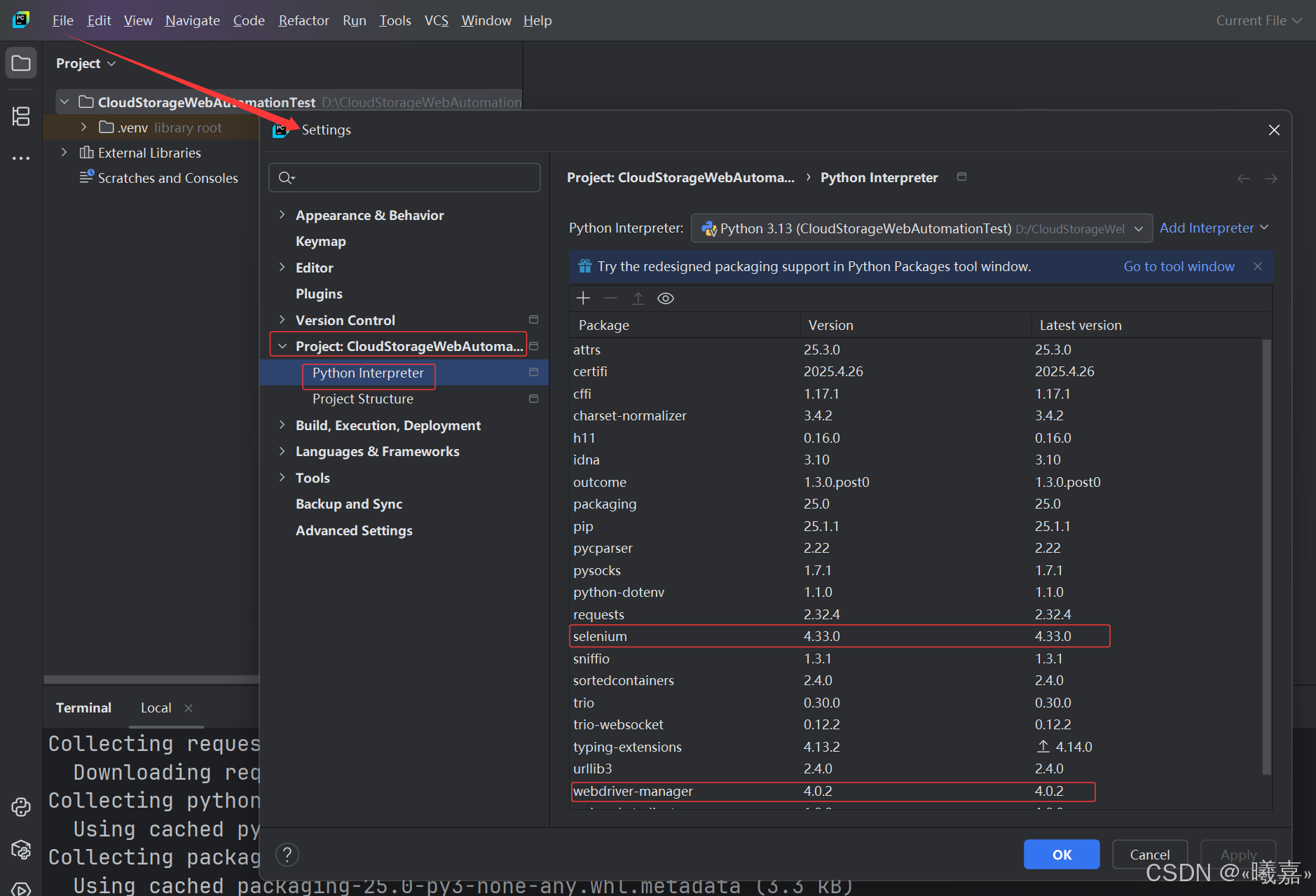Image resolution: width=1316 pixels, height=896 pixels.
Task: Open the Current File run configuration dropdown
Action: point(1259,20)
